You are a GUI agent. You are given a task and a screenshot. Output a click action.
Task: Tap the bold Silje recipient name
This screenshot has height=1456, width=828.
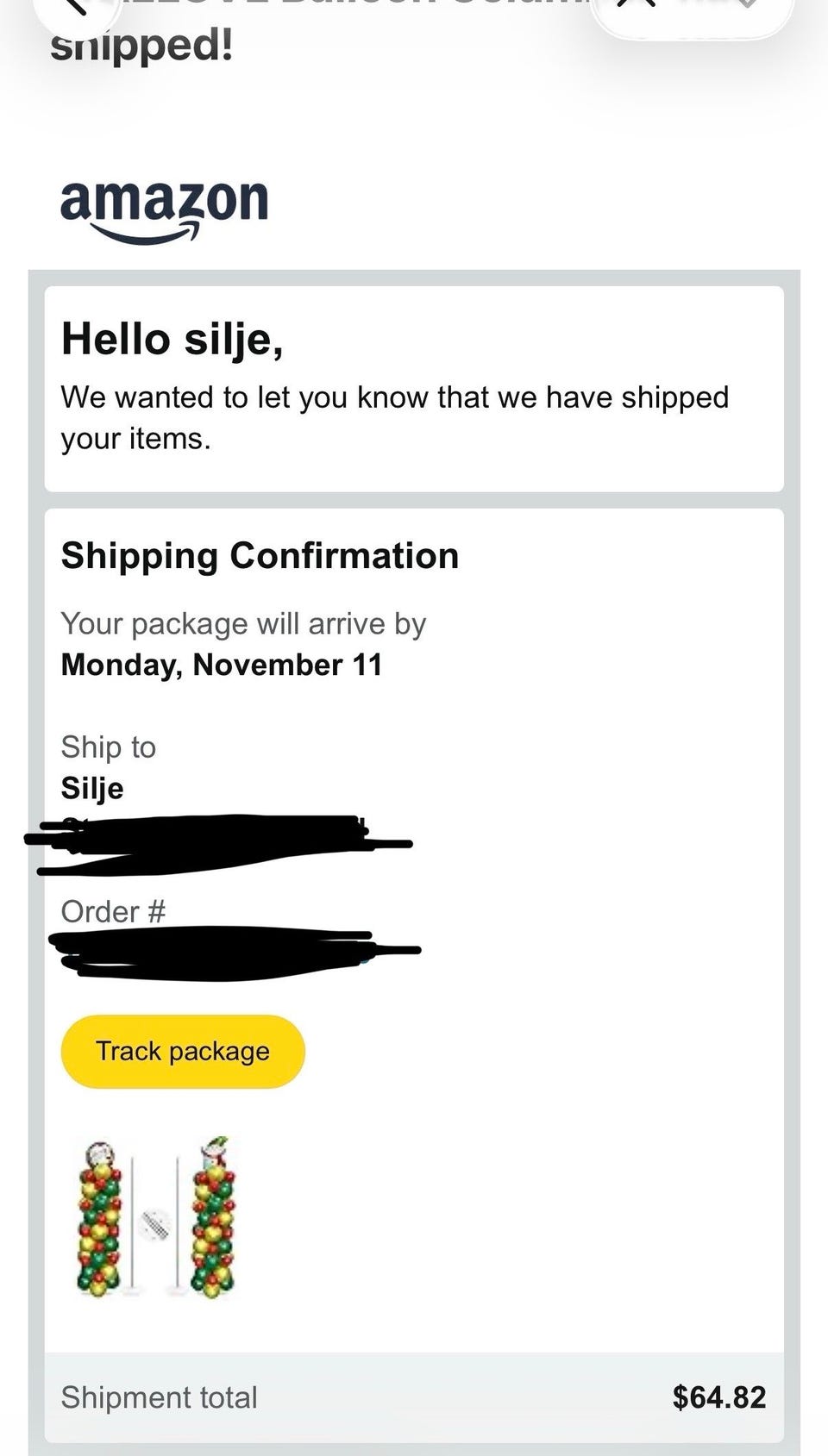click(92, 788)
